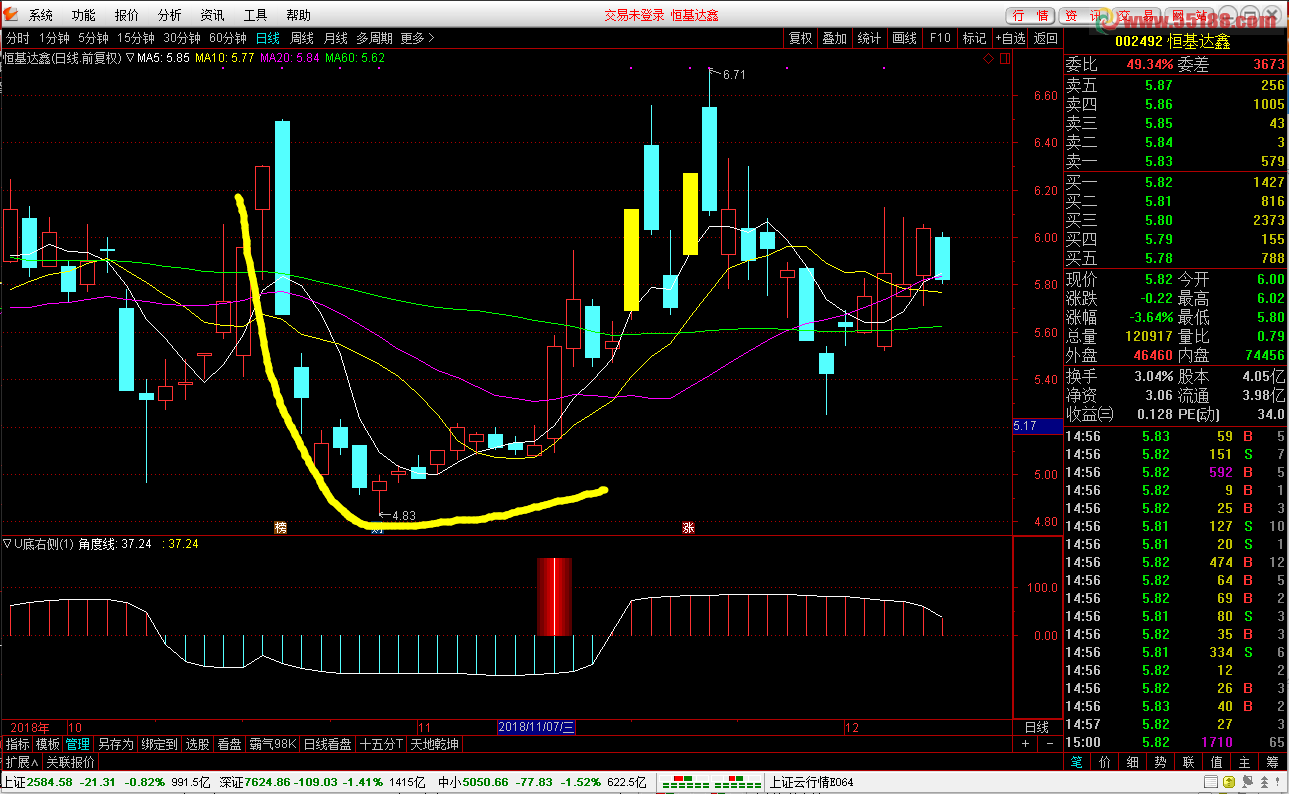Select the 联 tab
Viewport: 1289px width, 794px height.
coord(1188,762)
